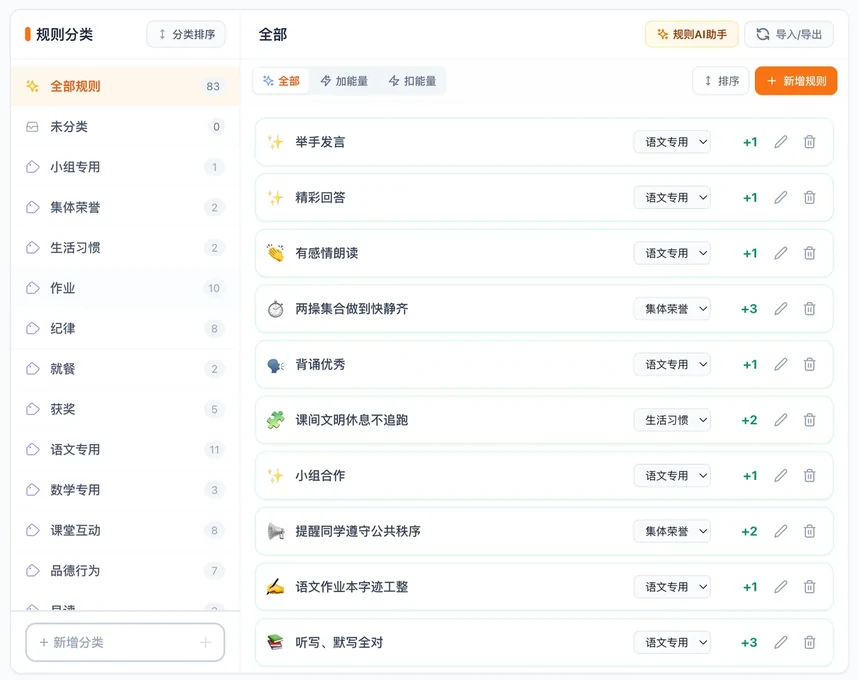Open category dropdown for 听写、默写全对
859x680 pixels.
coord(672,642)
